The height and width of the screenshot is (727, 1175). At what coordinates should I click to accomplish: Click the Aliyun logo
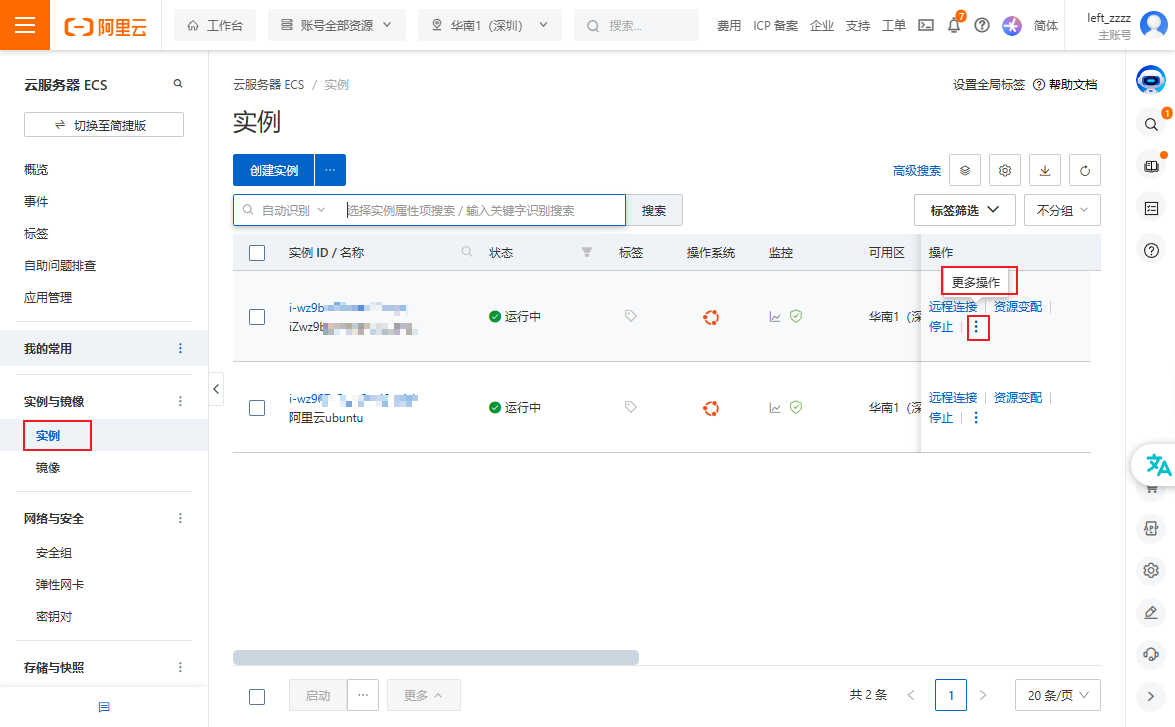[106, 27]
